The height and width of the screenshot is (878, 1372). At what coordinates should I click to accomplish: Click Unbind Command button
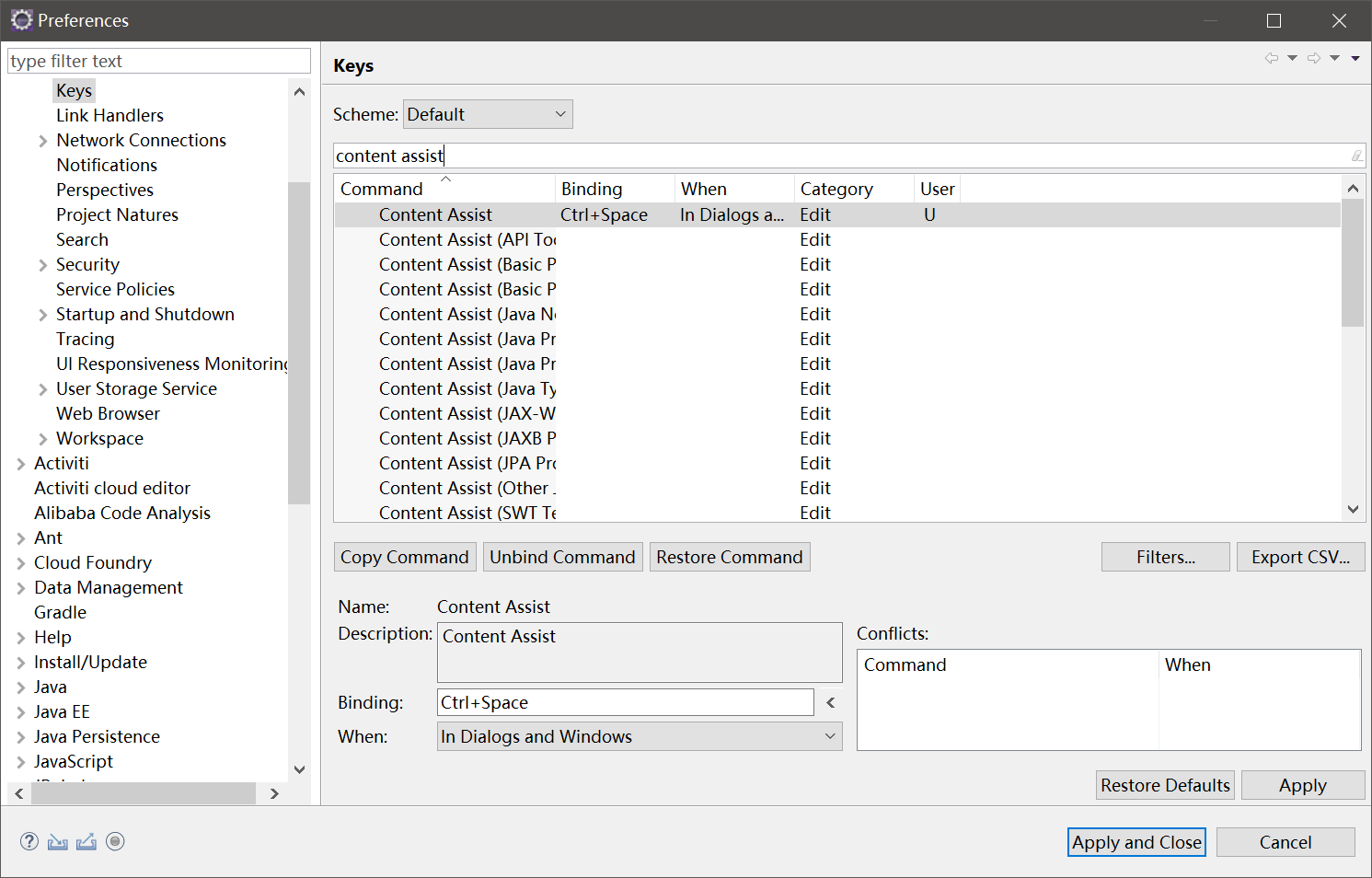point(562,557)
